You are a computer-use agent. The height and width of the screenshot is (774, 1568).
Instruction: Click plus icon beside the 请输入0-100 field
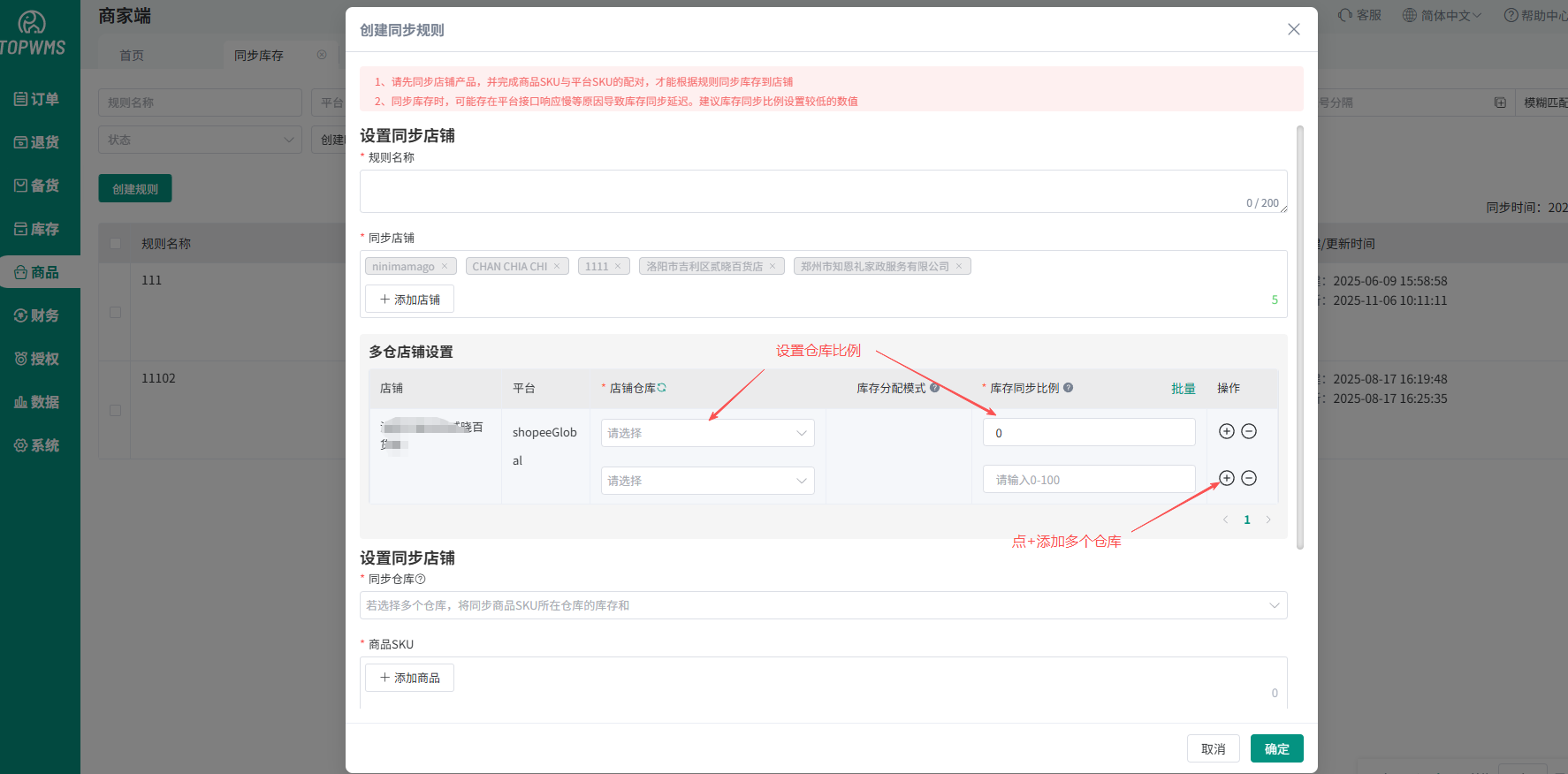pos(1227,478)
